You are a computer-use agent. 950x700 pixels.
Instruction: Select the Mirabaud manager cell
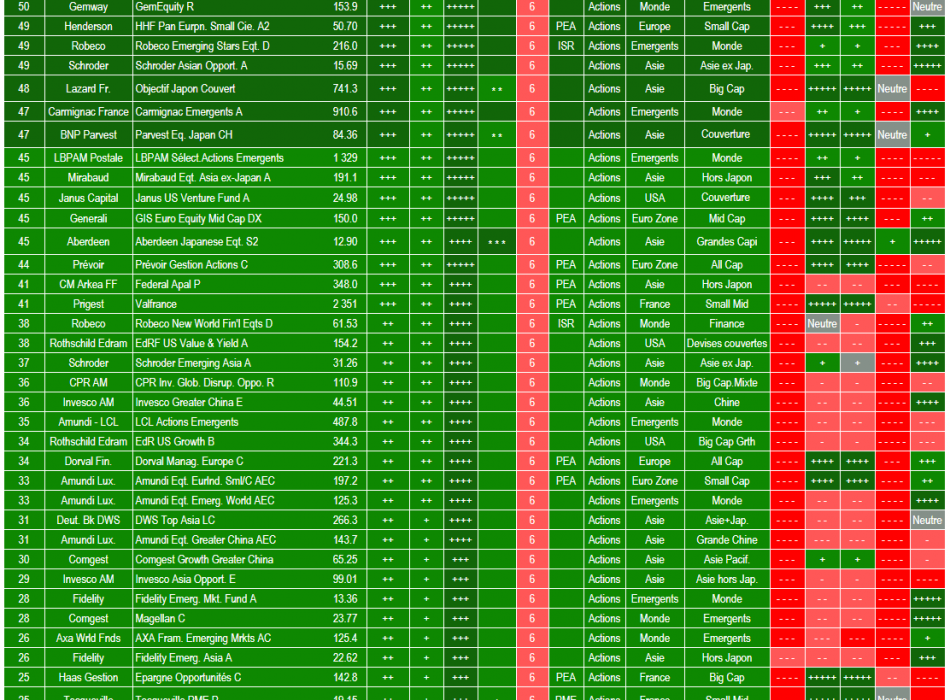(x=88, y=178)
